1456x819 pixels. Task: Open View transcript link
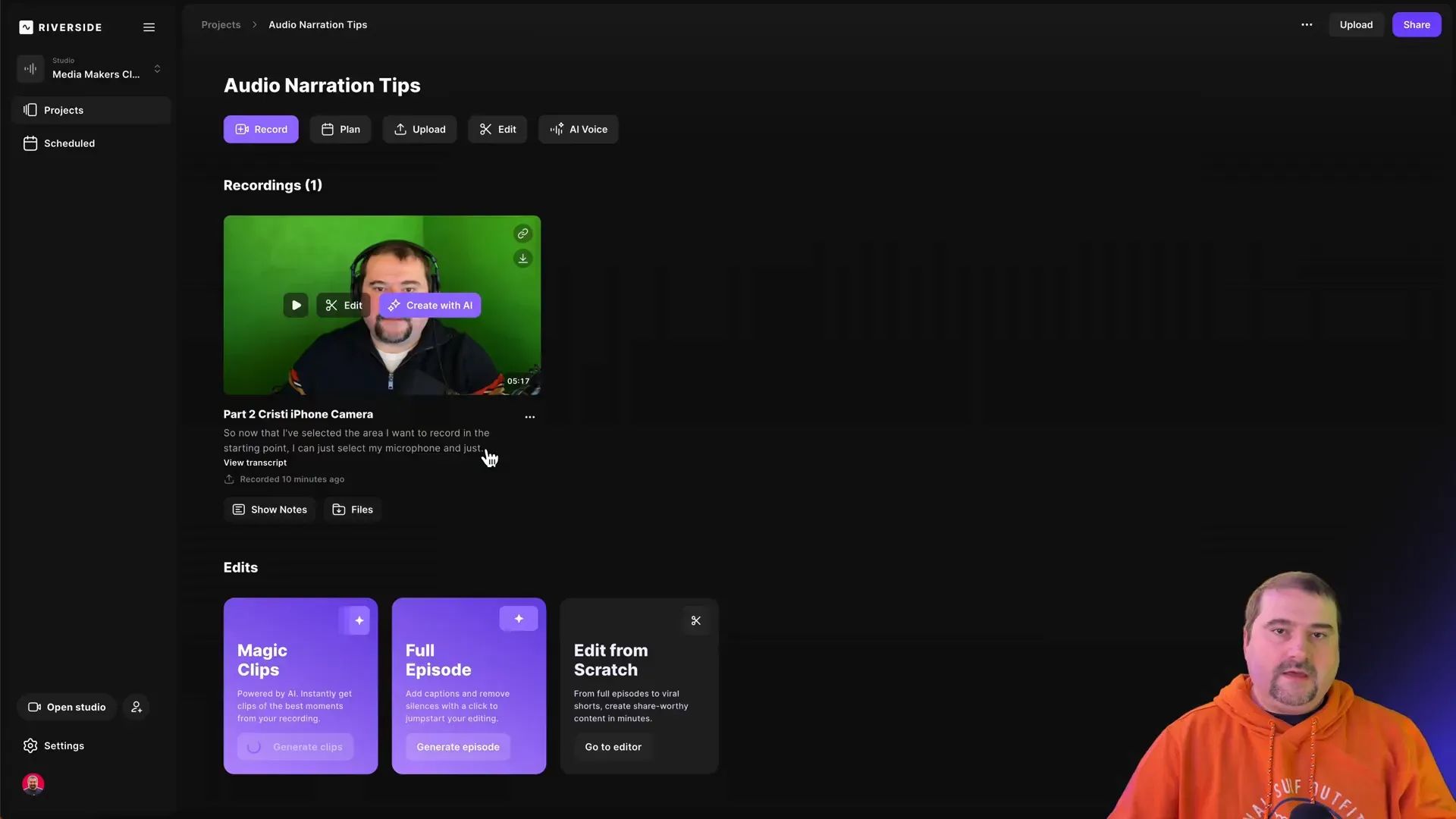[x=255, y=463]
